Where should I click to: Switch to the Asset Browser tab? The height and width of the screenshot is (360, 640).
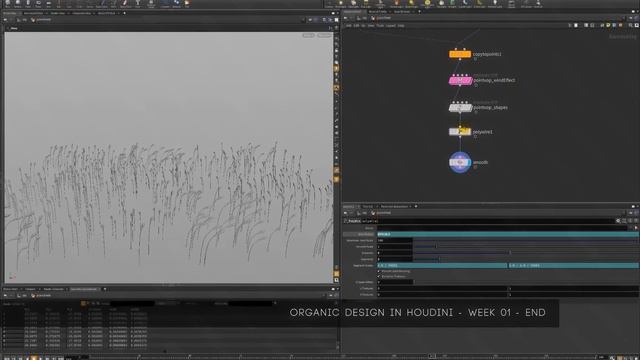pyautogui.click(x=402, y=12)
